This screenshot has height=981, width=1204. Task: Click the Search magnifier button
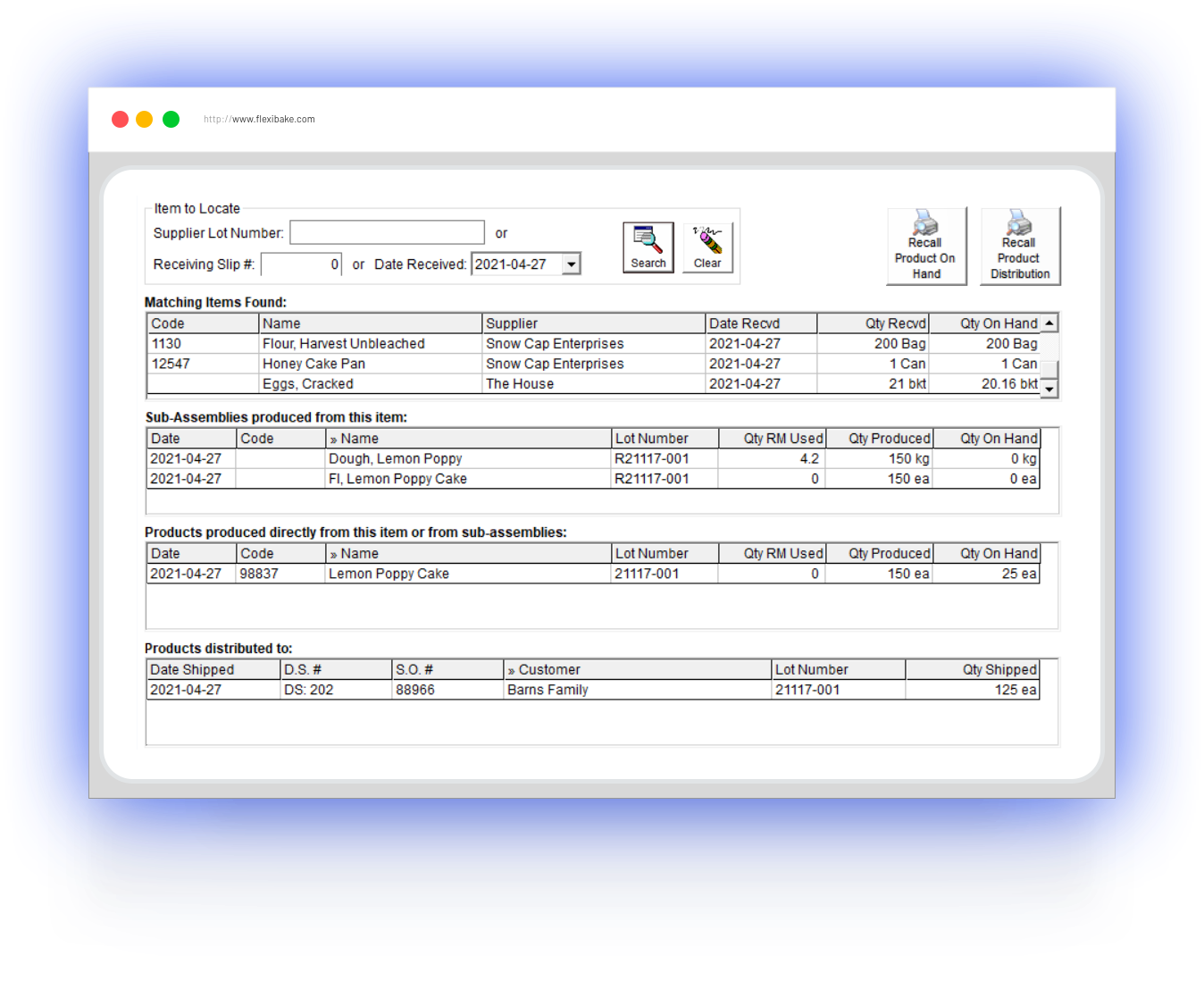pos(648,247)
